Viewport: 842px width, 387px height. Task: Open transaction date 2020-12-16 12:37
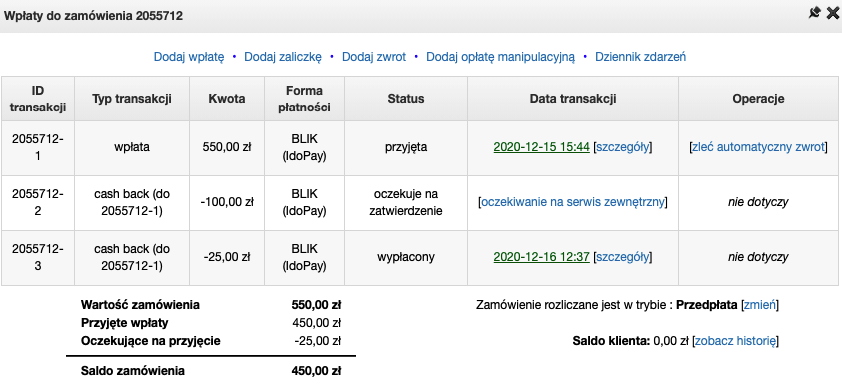click(541, 257)
